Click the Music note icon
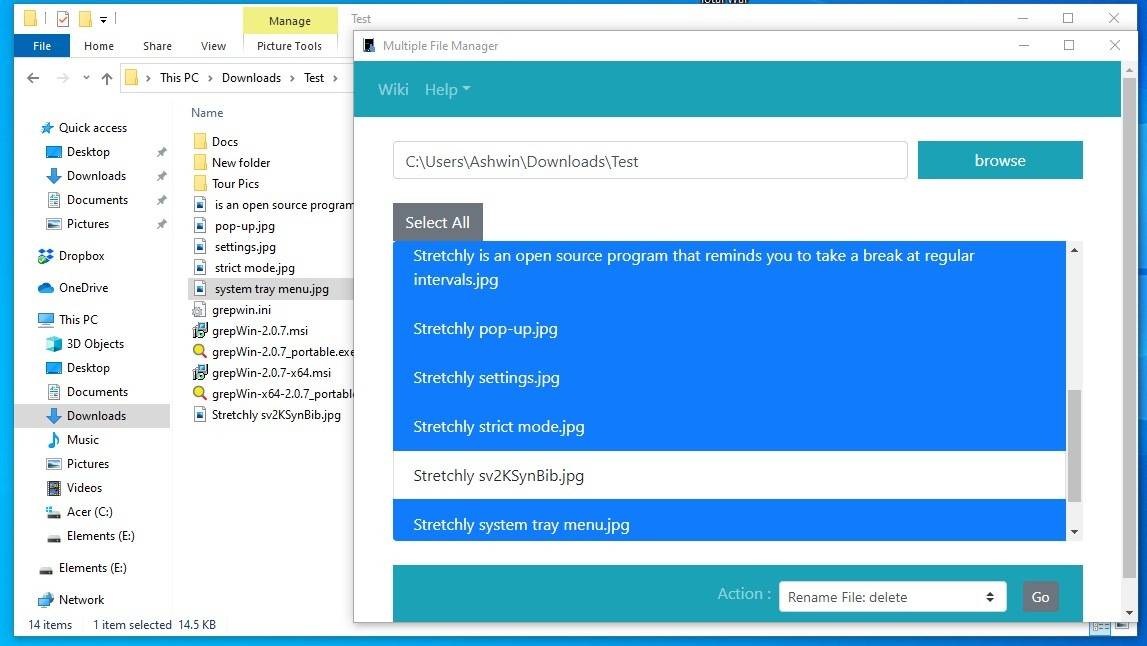 tap(53, 440)
